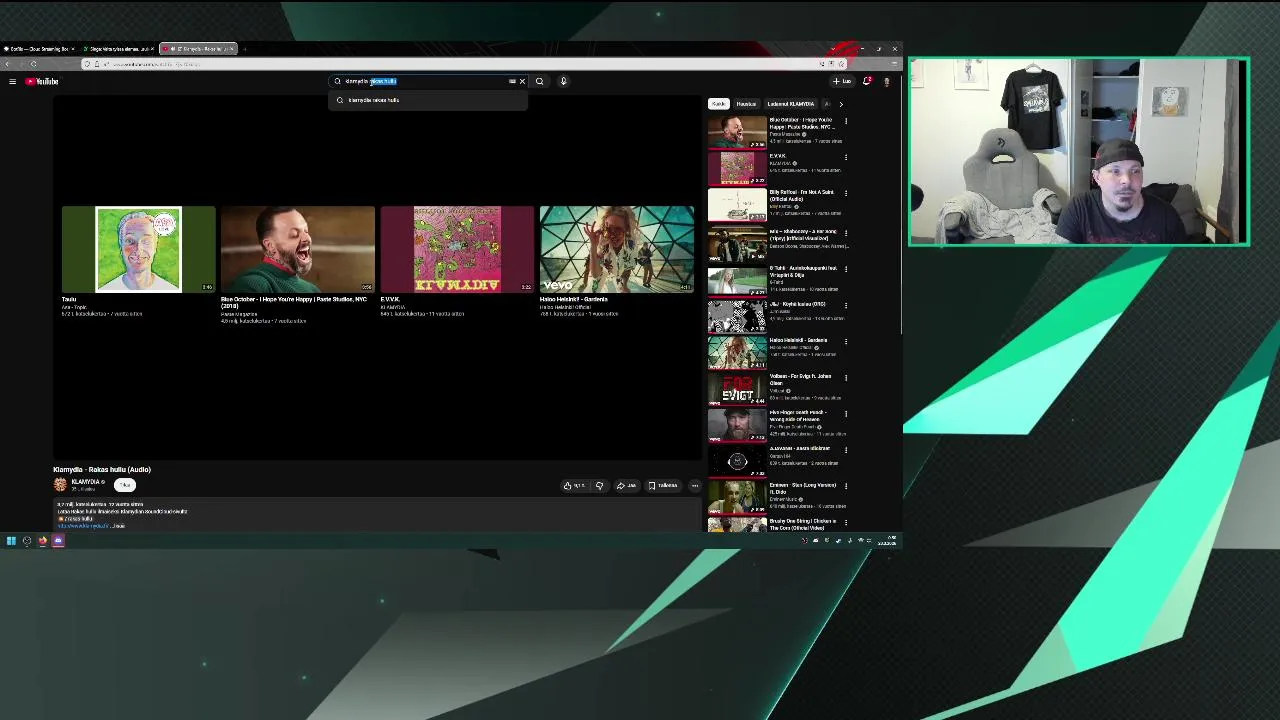
Task: Open the Haloo Helsinki Gardenia end-screen thumbnail
Action: (616, 249)
